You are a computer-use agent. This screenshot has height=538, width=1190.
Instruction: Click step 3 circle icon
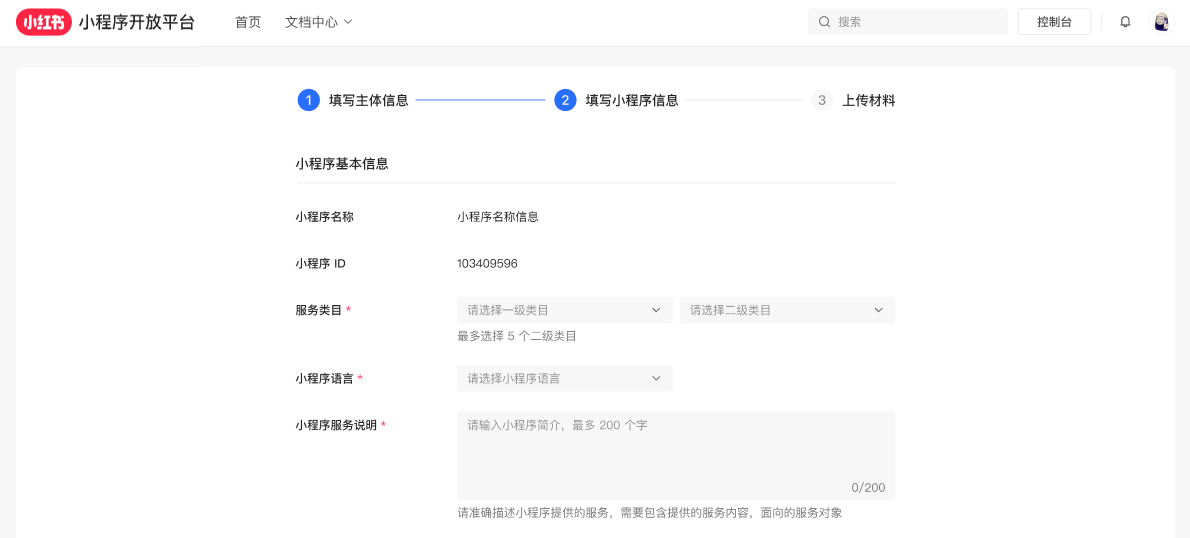click(822, 100)
